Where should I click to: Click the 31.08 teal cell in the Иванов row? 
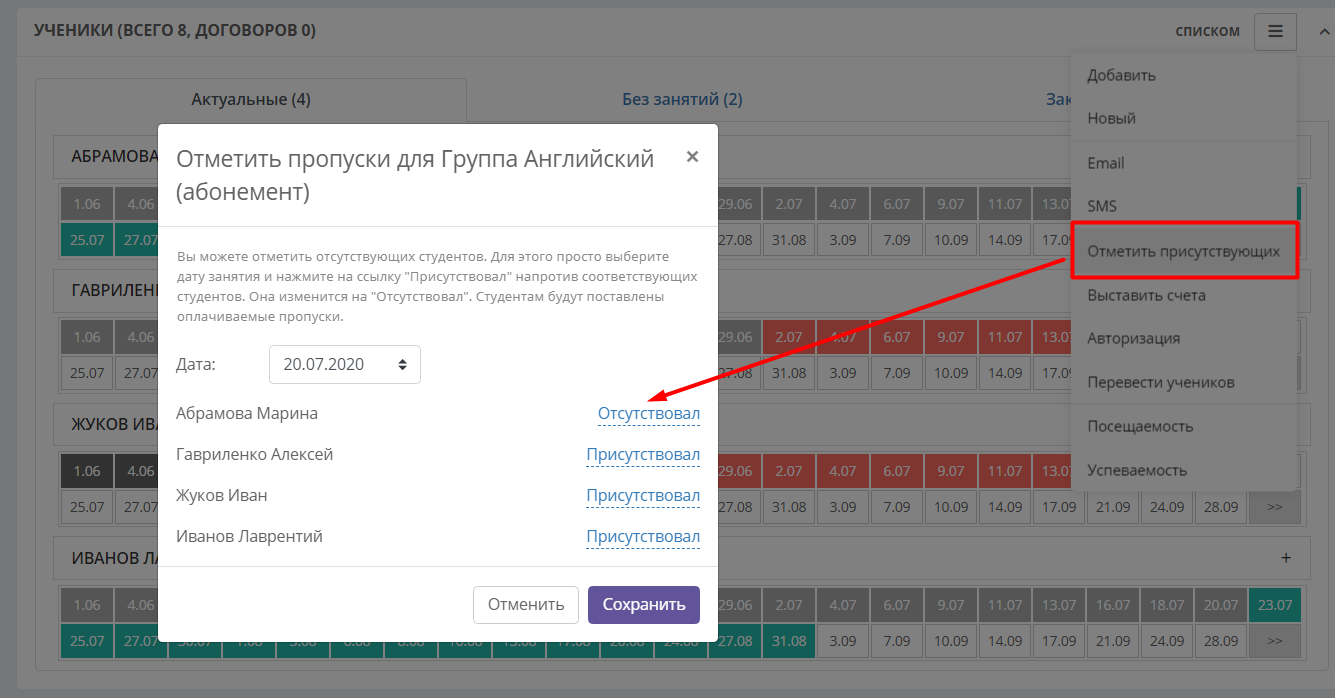coord(789,641)
